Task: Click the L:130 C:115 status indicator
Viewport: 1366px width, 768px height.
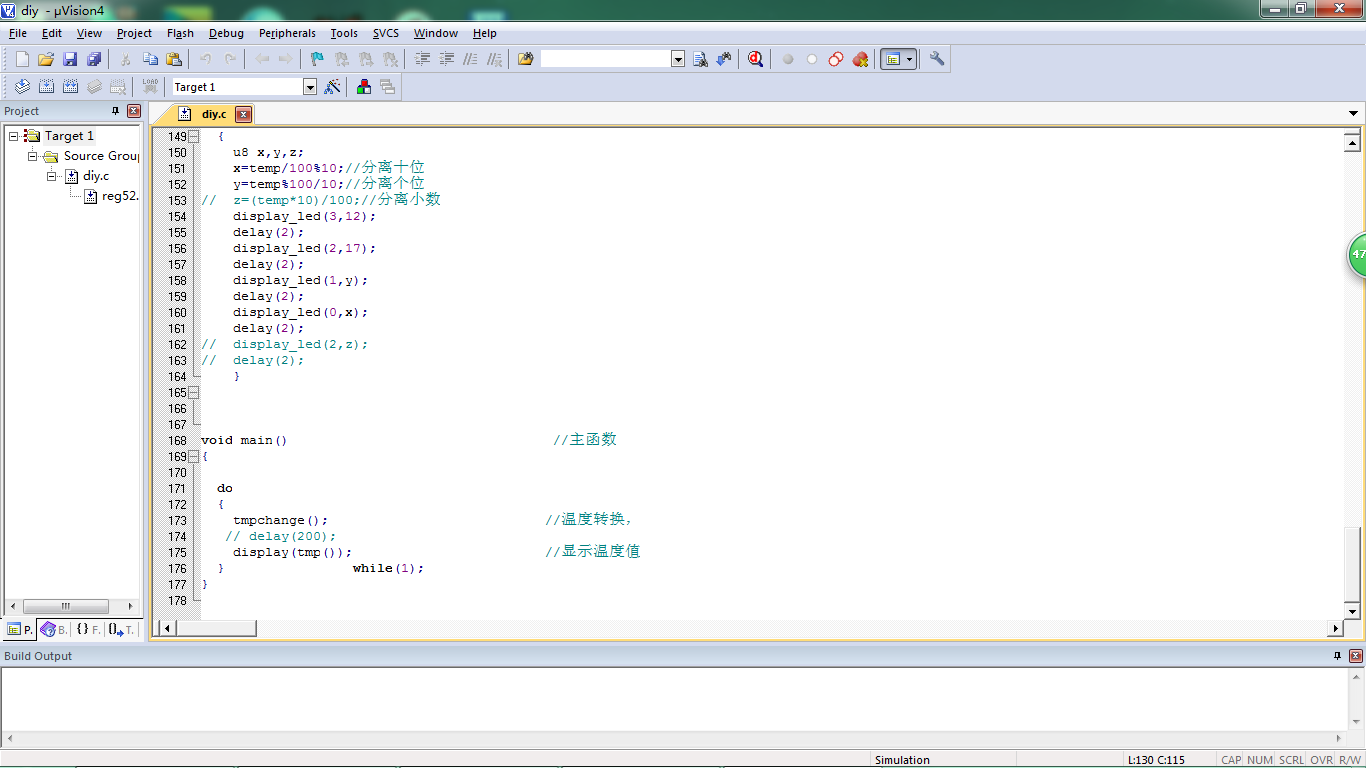Action: click(x=1157, y=760)
